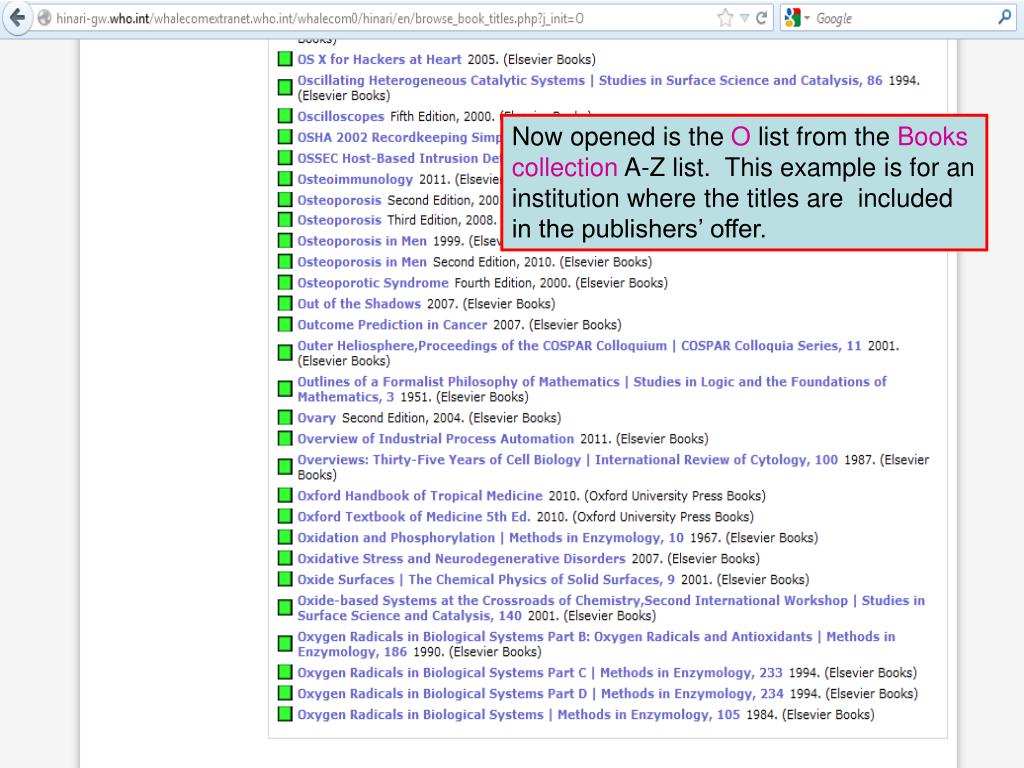Click text "2010. (Oxford University Press Books)" after Tropical Medicine

657,496
